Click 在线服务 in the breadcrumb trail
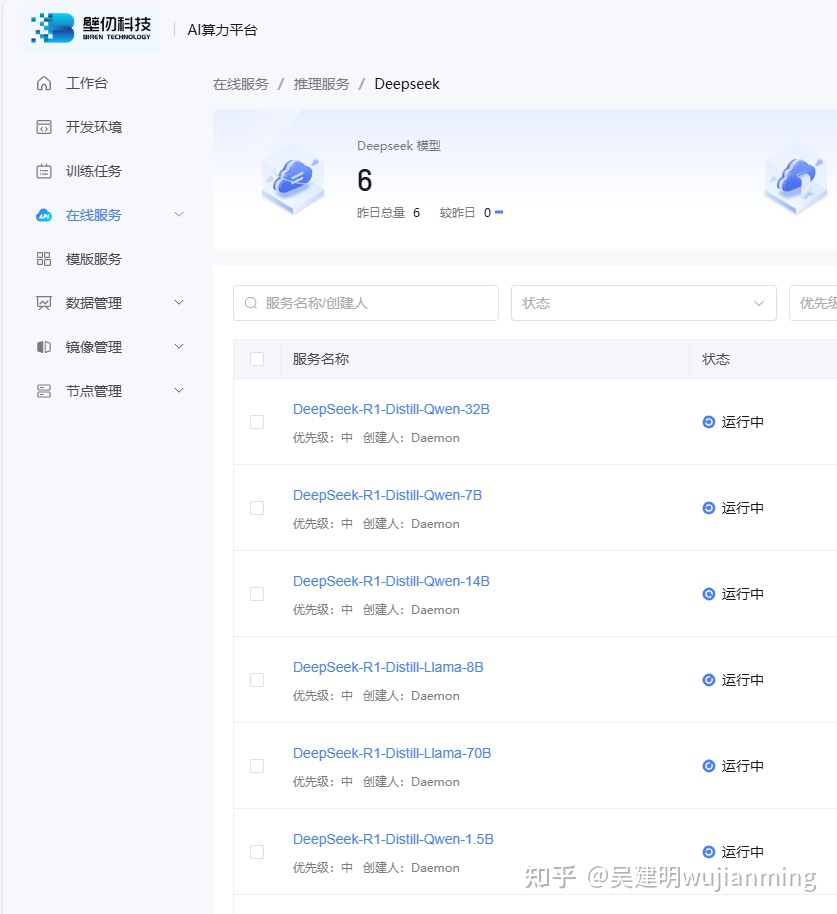Viewport: 837px width, 914px height. click(x=242, y=84)
